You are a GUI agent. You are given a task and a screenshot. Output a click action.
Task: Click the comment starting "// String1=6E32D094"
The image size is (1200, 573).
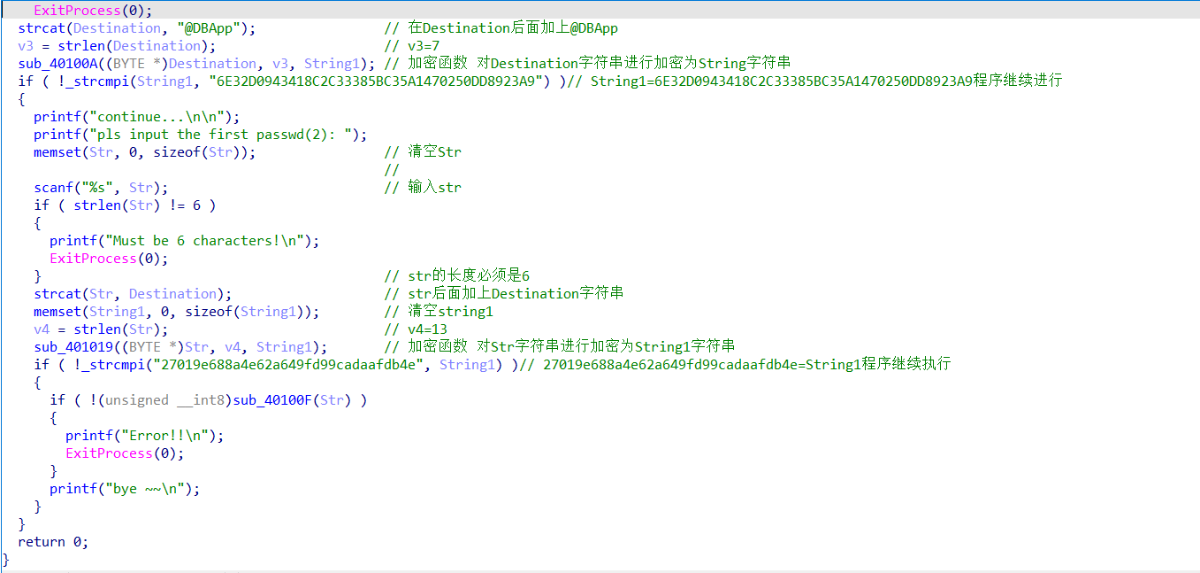[x=814, y=81]
